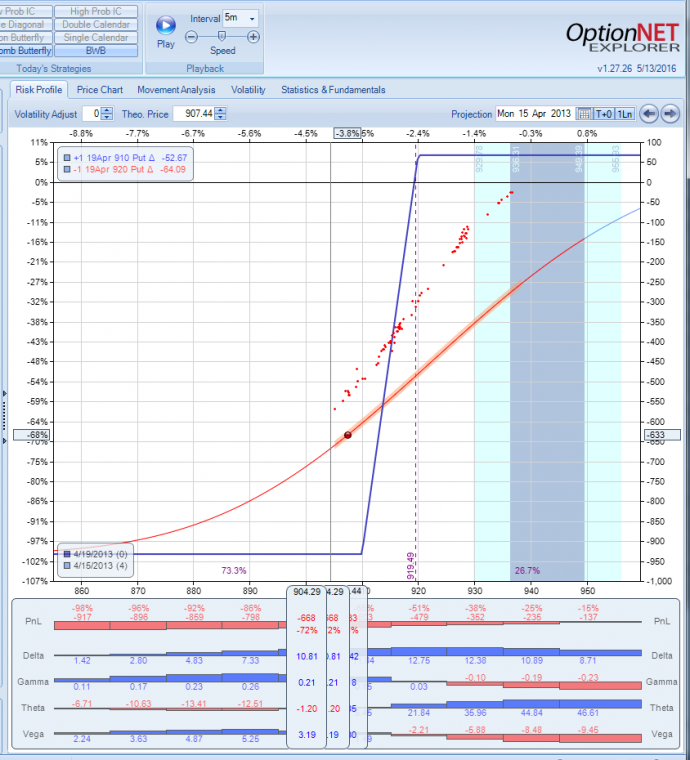Image resolution: width=690 pixels, height=760 pixels.
Task: Toggle the 4/15/2013 (4) line checkbox
Action: pos(67,566)
